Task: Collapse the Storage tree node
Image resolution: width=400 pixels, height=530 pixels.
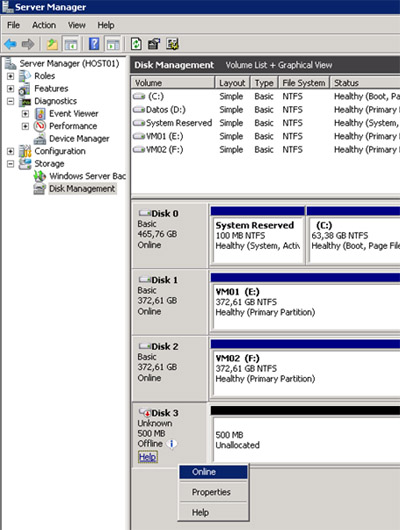Action: click(10, 164)
